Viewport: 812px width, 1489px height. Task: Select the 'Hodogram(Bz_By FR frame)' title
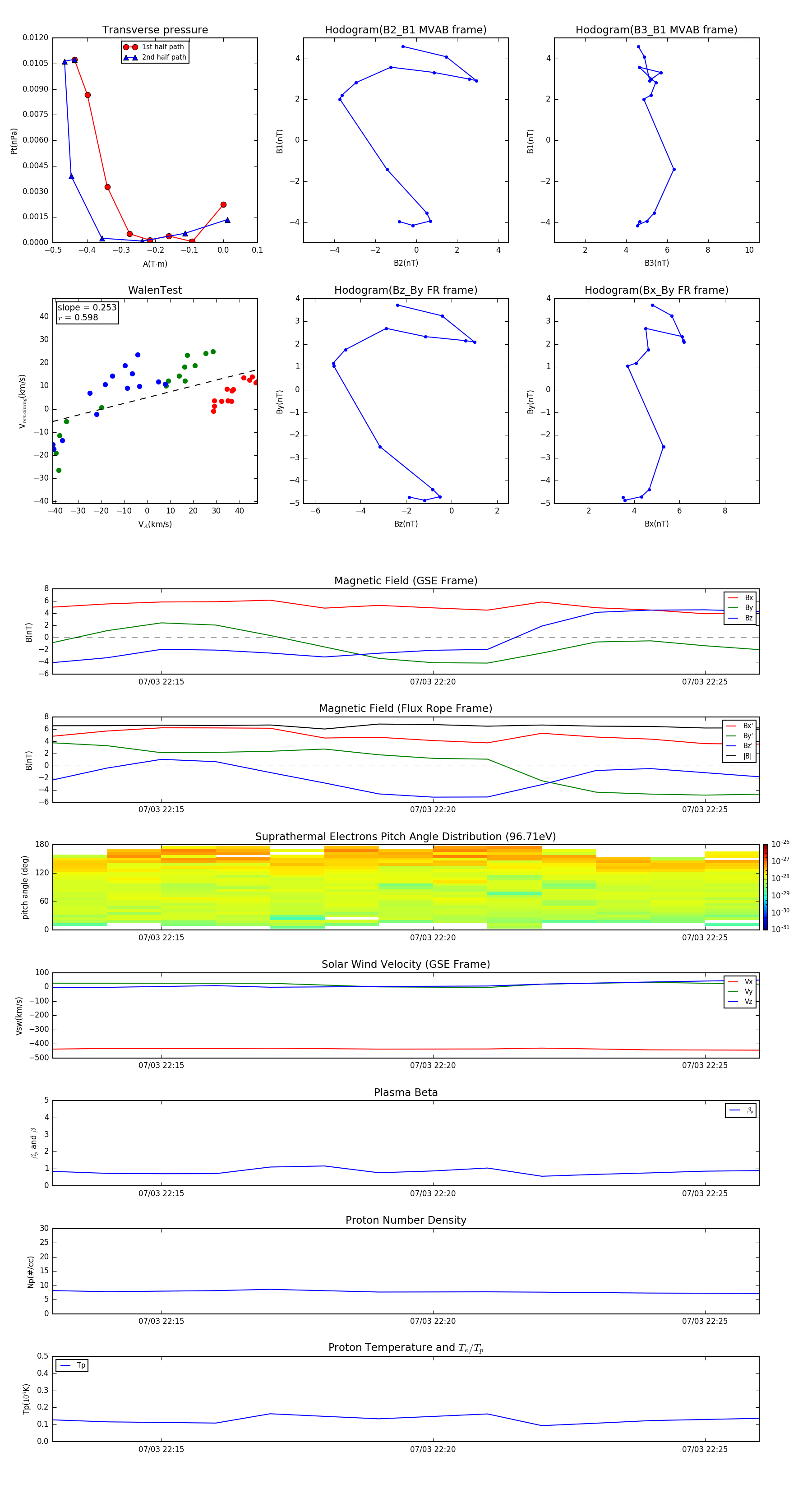click(x=406, y=290)
